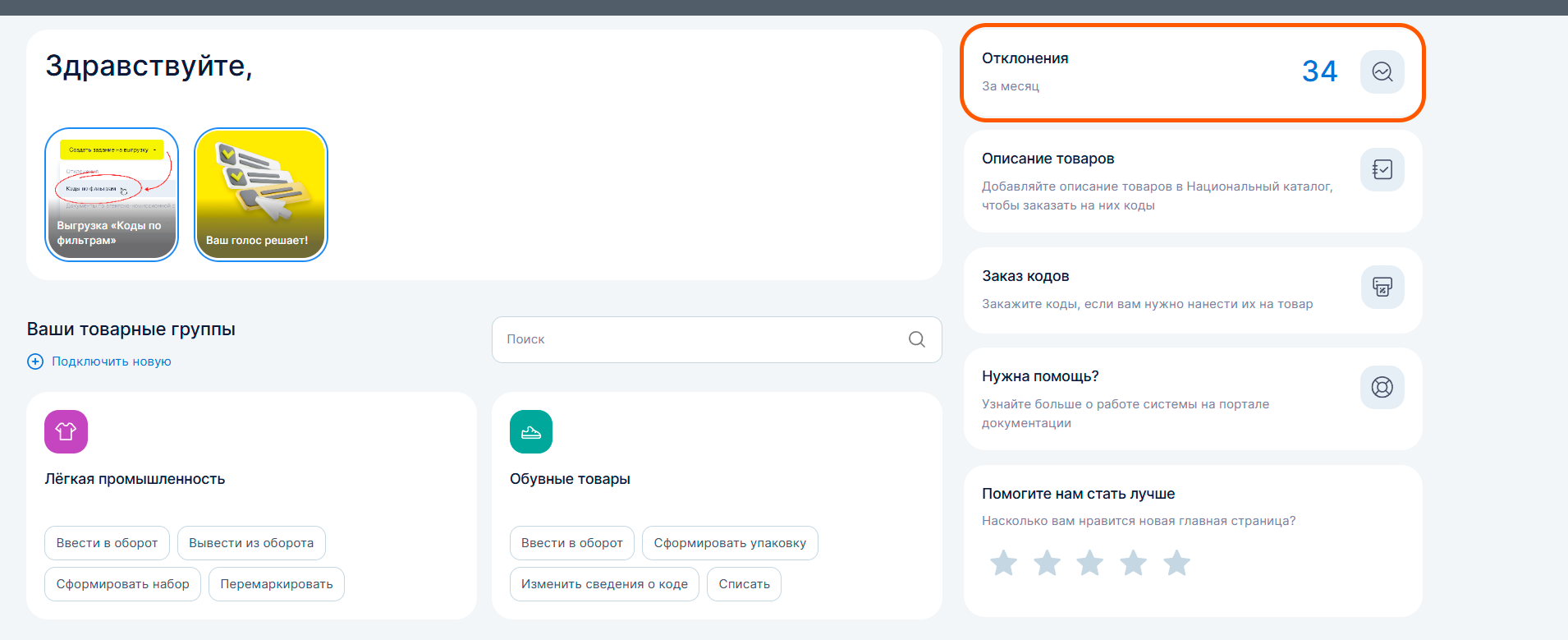Click the Заказ кодов icon

[x=1382, y=288]
